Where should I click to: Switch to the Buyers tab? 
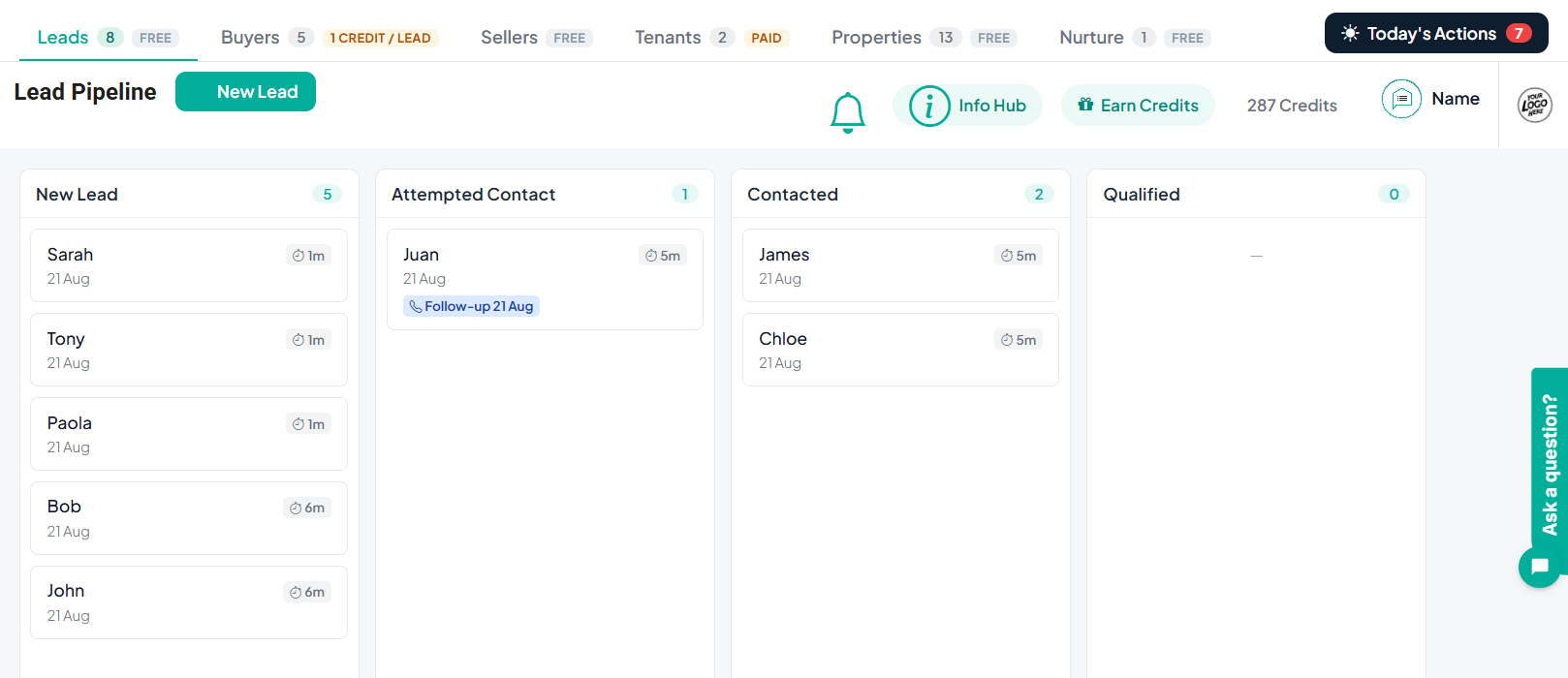click(x=329, y=38)
